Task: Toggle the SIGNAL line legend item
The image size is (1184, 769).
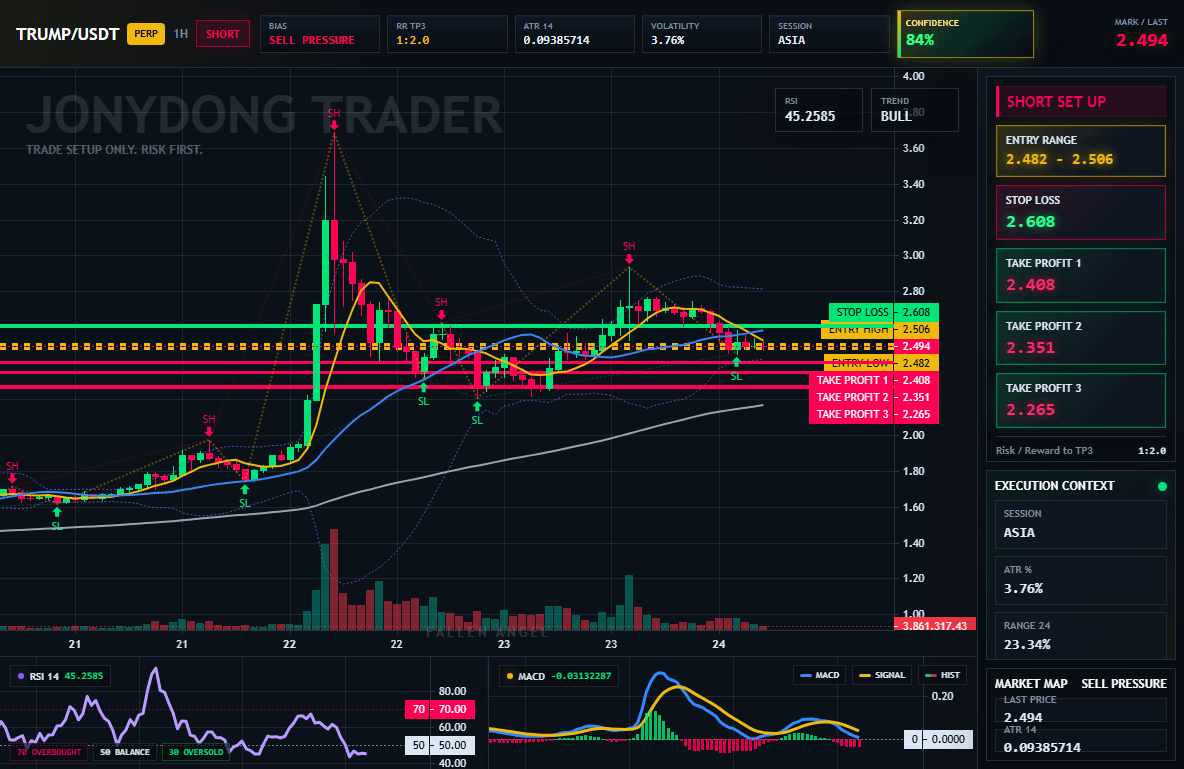Action: (x=882, y=675)
